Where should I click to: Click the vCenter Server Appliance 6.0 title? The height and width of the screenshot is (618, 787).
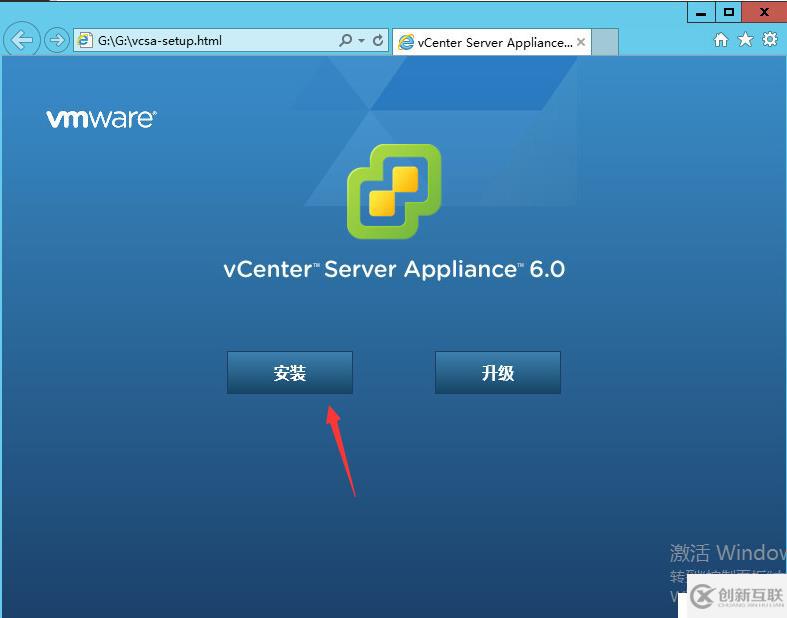(395, 270)
